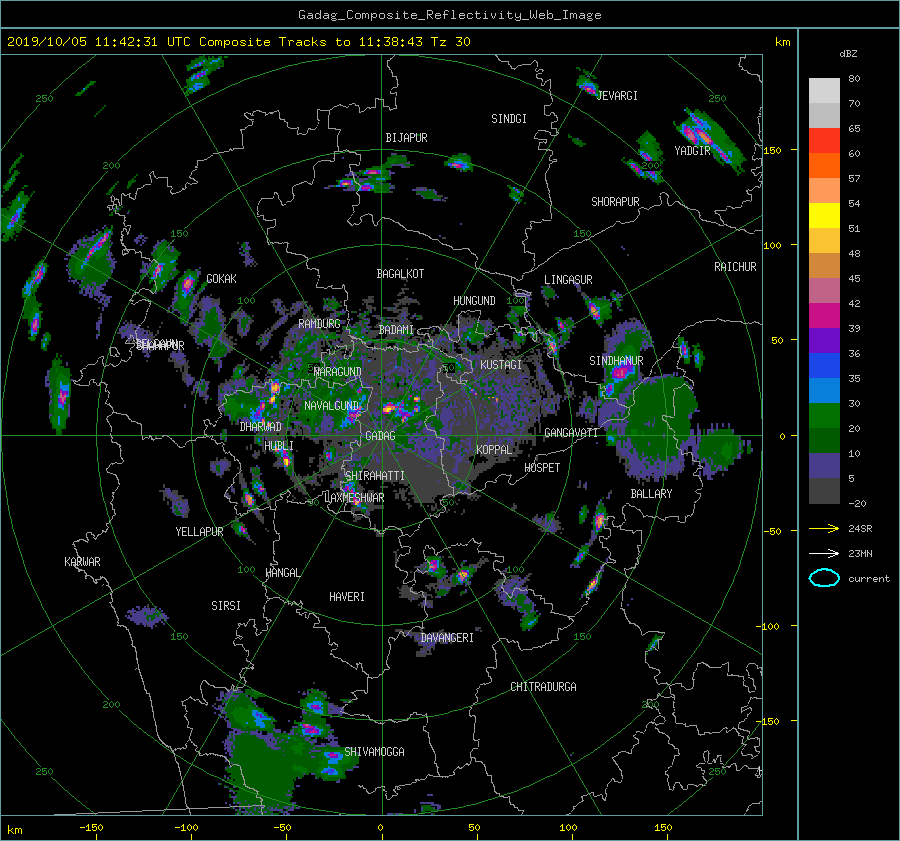Screen dimensions: 900x841
Task: Click the DHARWAD city label
Action: click(x=260, y=427)
